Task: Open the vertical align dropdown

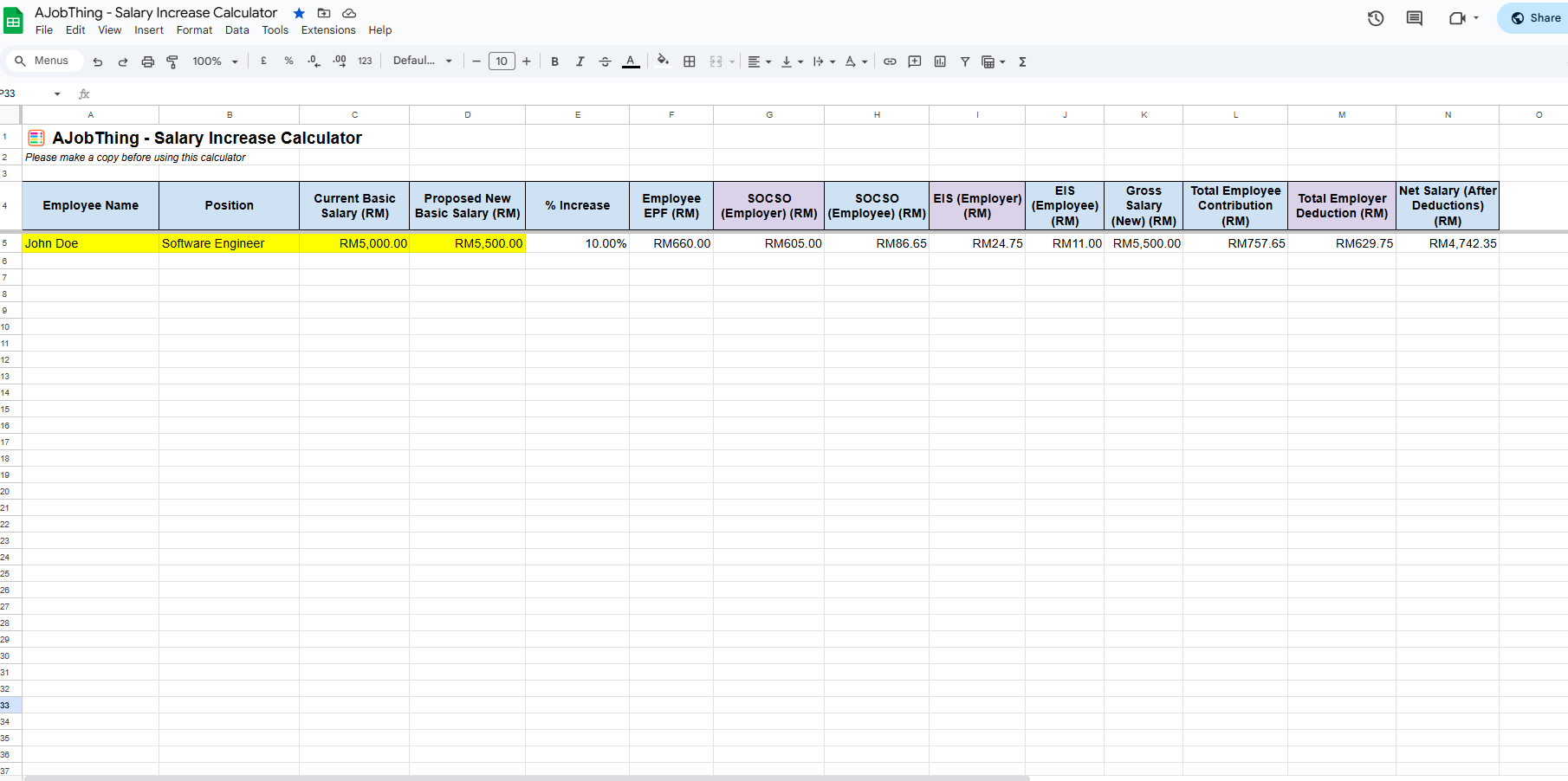Action: 792,61
